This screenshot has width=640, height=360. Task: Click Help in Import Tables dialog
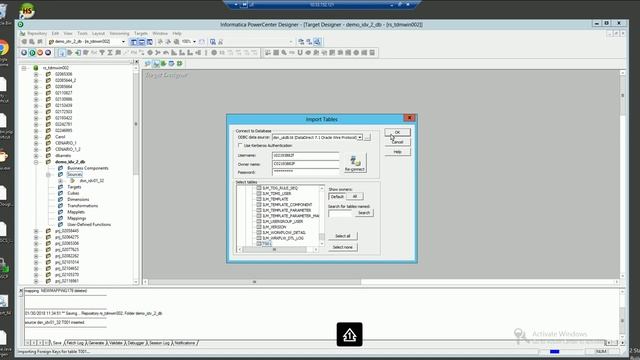click(x=398, y=152)
